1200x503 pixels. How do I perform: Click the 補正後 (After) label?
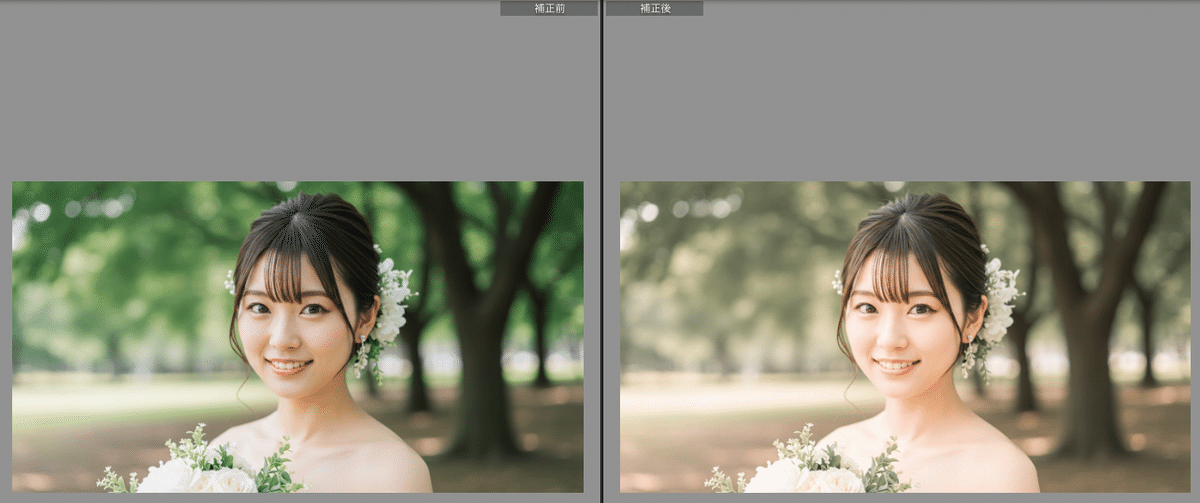[654, 8]
